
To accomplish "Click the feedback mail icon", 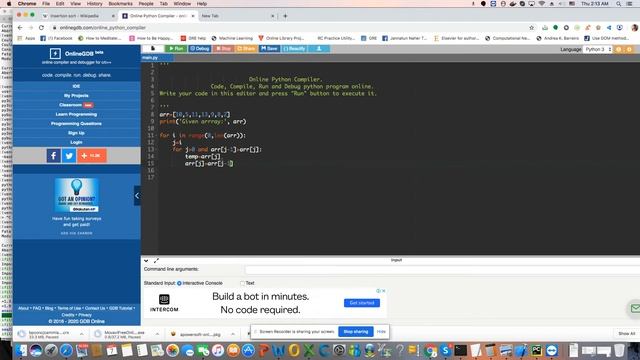I will pyautogui.click(x=634, y=309).
